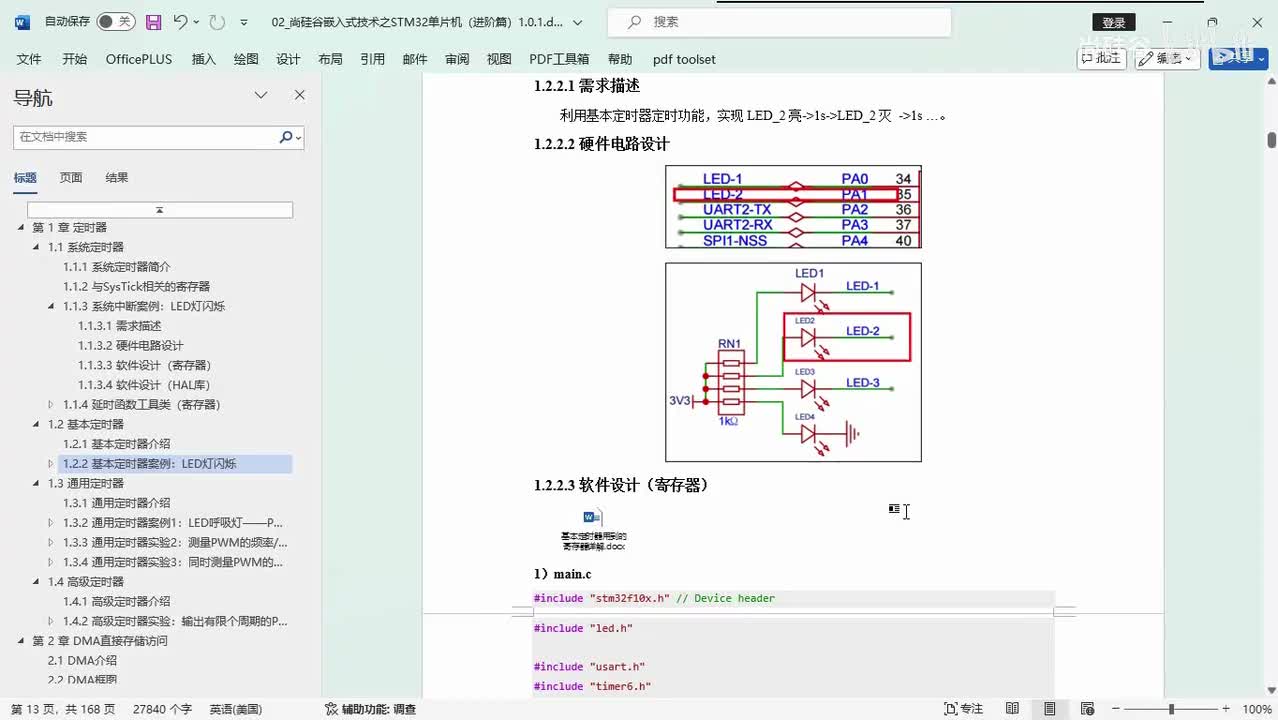Collapse 1.1.3 系统中断案例 heading
Viewport: 1278px width, 720px height.
click(51, 306)
